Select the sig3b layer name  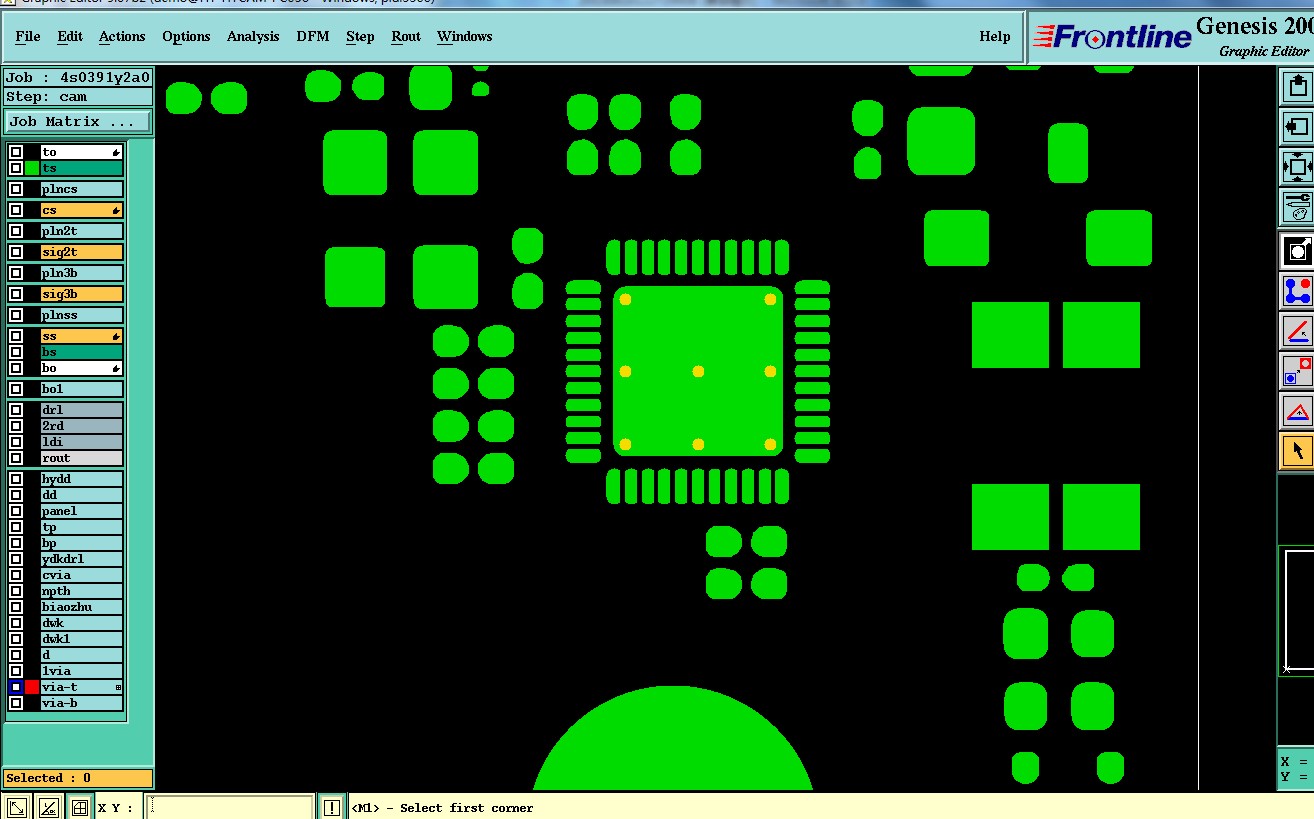coord(81,294)
